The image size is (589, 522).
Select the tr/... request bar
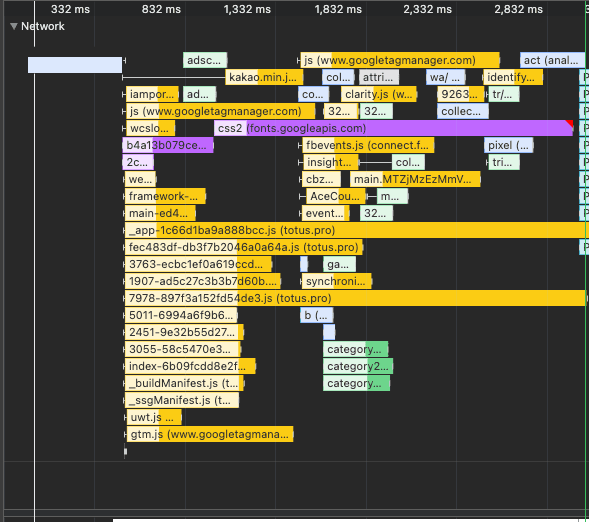(x=504, y=94)
